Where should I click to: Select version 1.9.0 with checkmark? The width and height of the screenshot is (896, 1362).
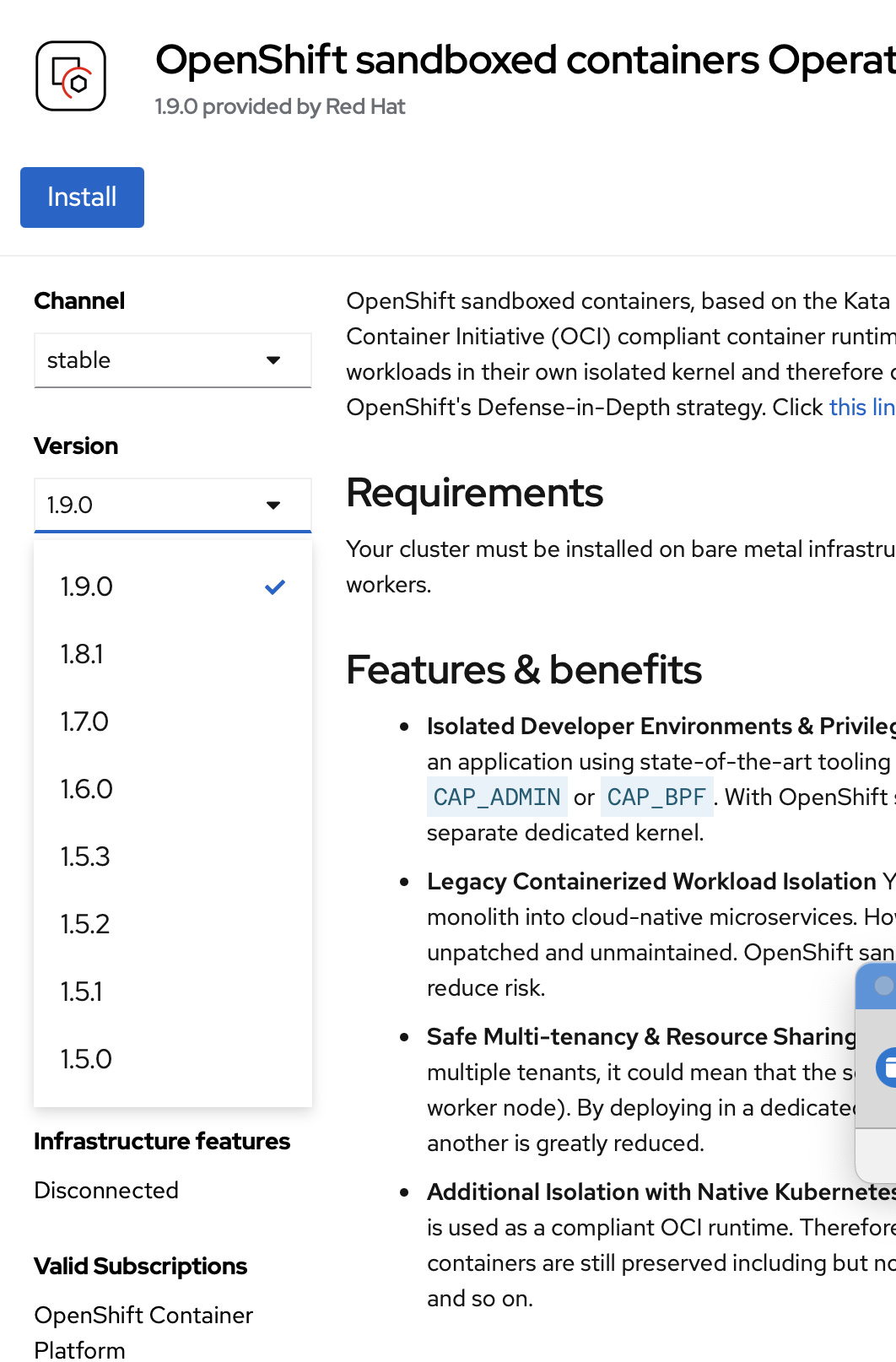point(87,586)
